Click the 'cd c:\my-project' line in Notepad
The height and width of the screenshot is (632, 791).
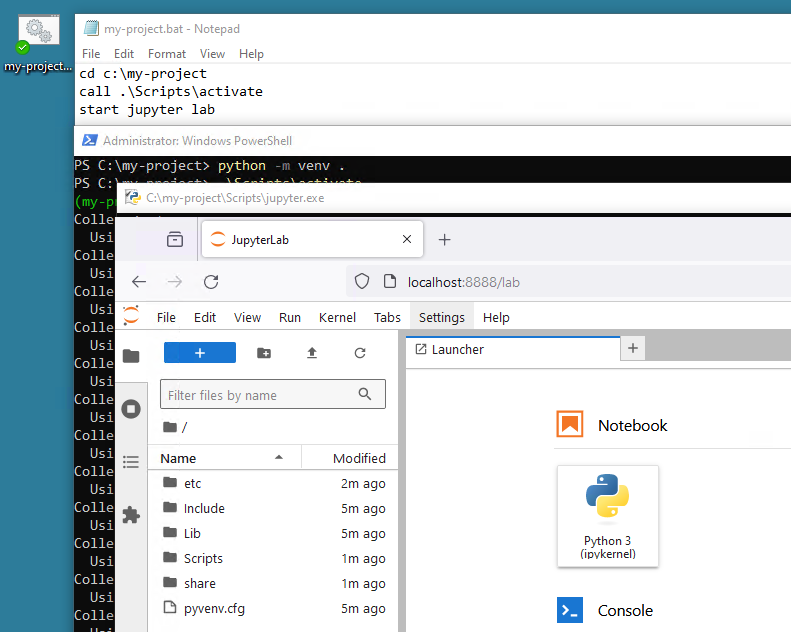(x=143, y=74)
